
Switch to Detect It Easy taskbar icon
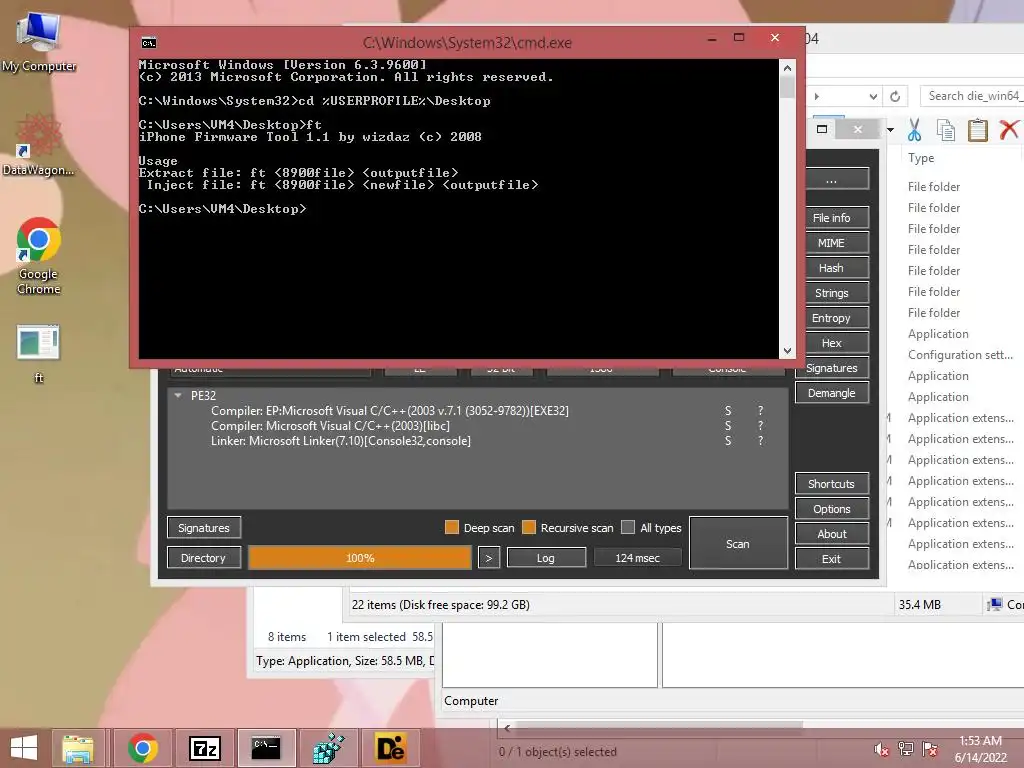[x=391, y=748]
